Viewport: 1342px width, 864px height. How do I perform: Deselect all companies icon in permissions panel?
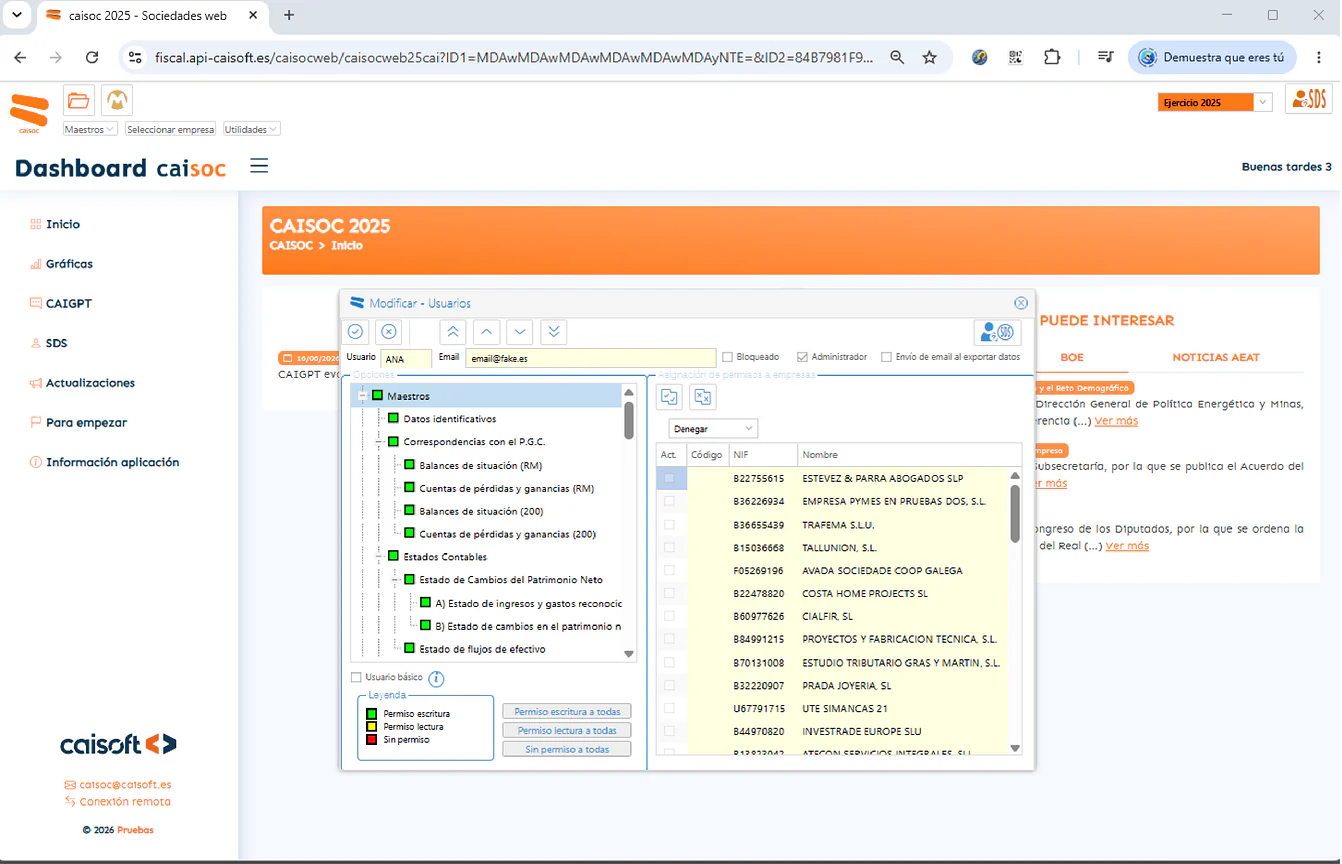coord(703,397)
